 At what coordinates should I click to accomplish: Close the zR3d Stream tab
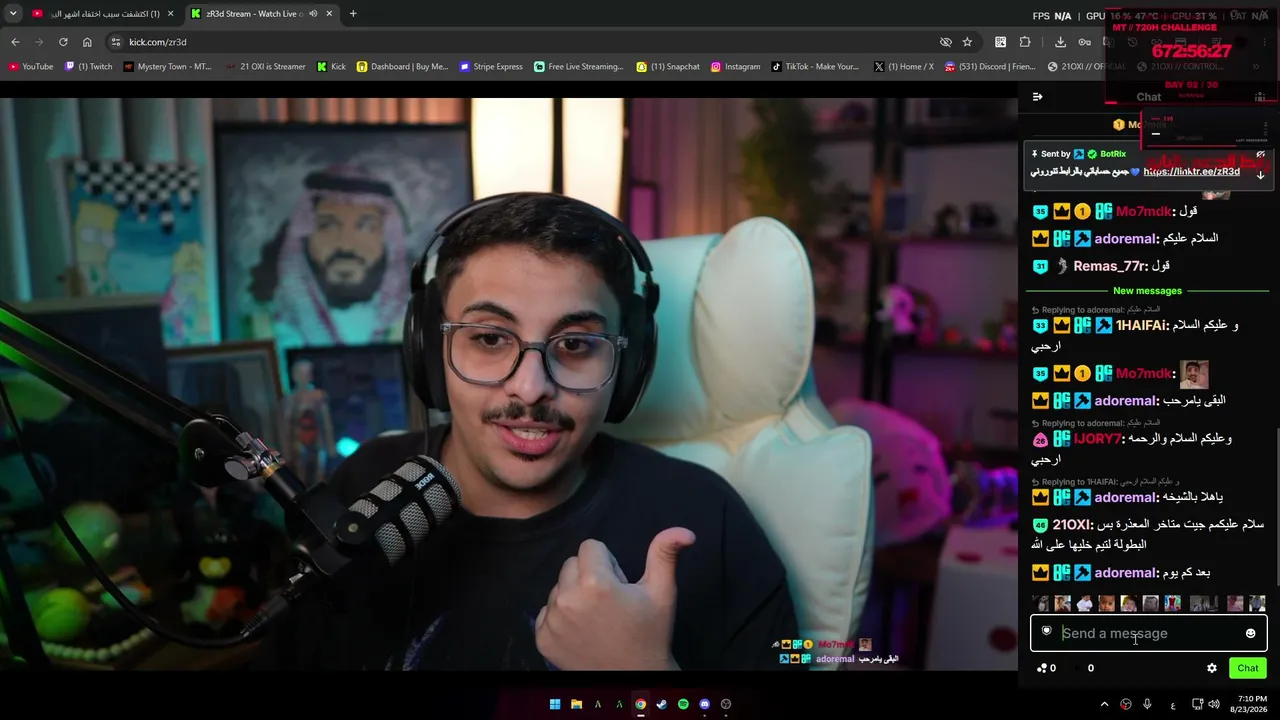click(x=329, y=14)
